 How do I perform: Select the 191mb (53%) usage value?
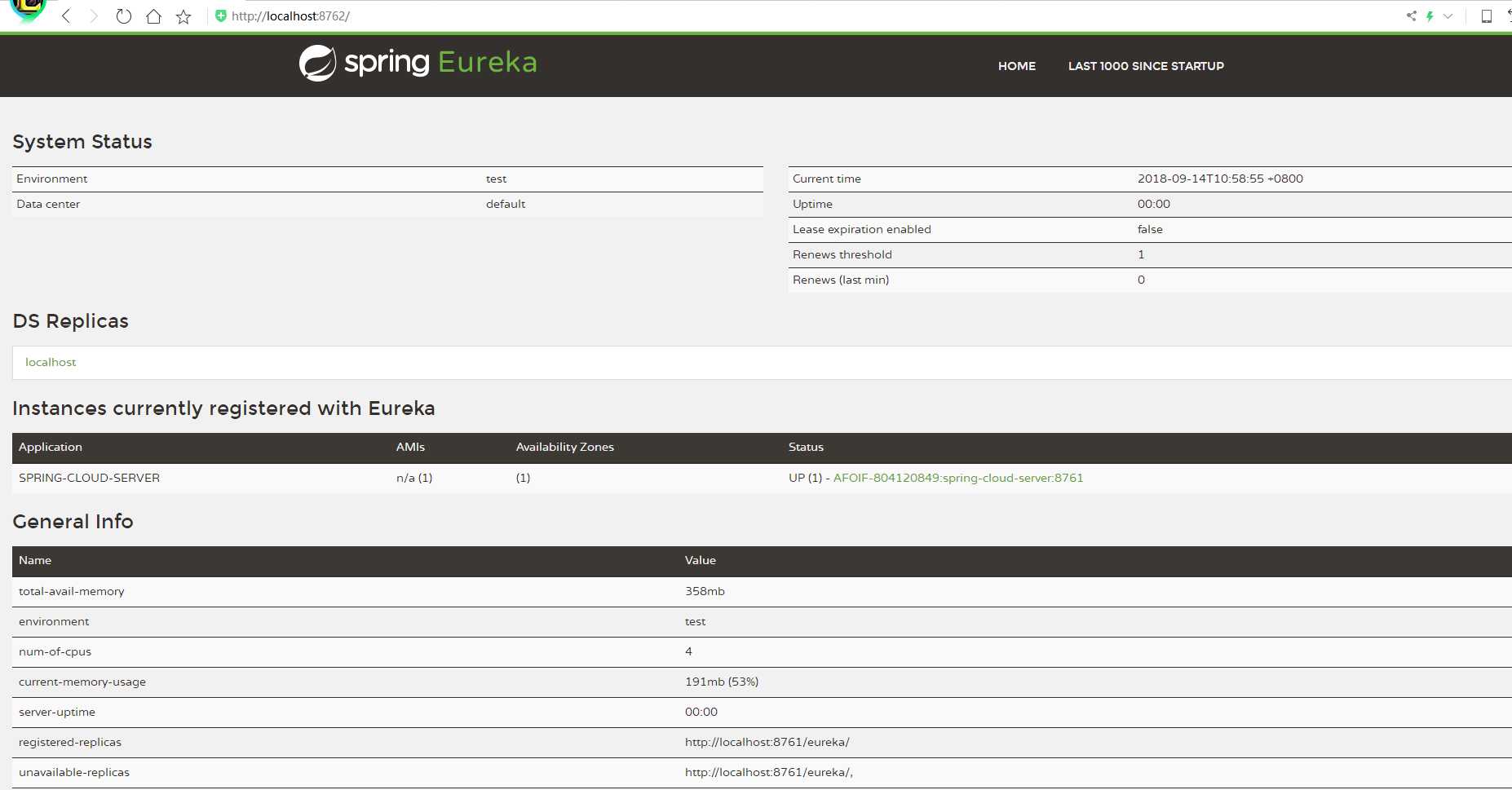[722, 682]
